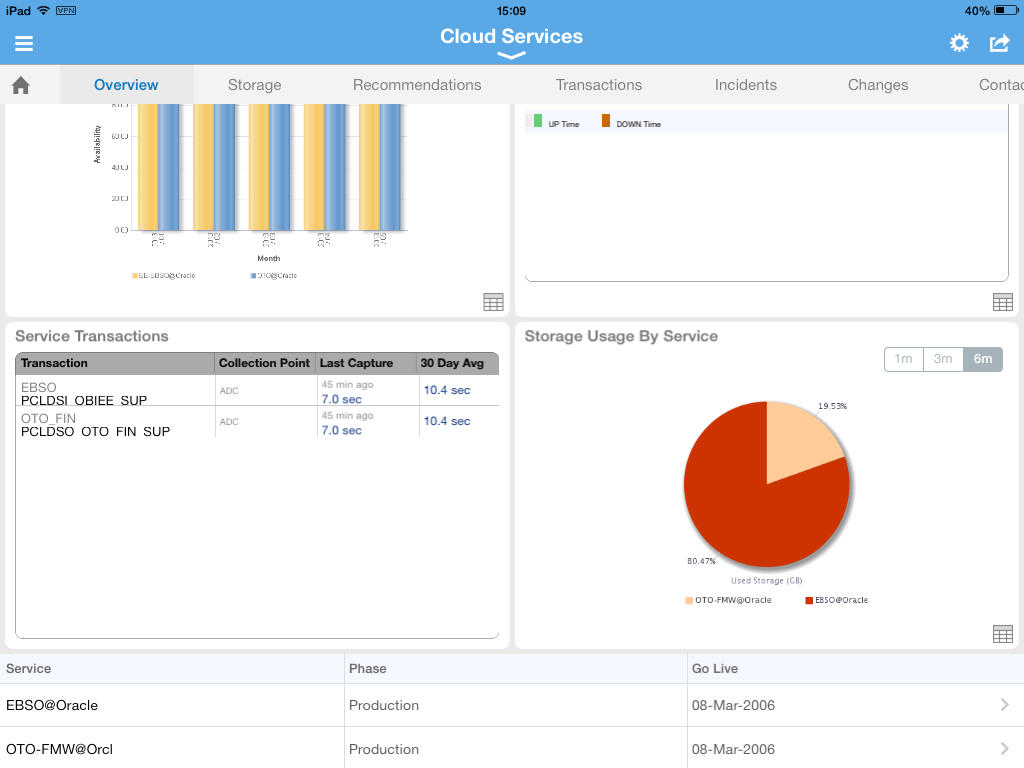Show storage usage data table
Viewport: 1024px width, 768px height.
tap(1002, 633)
